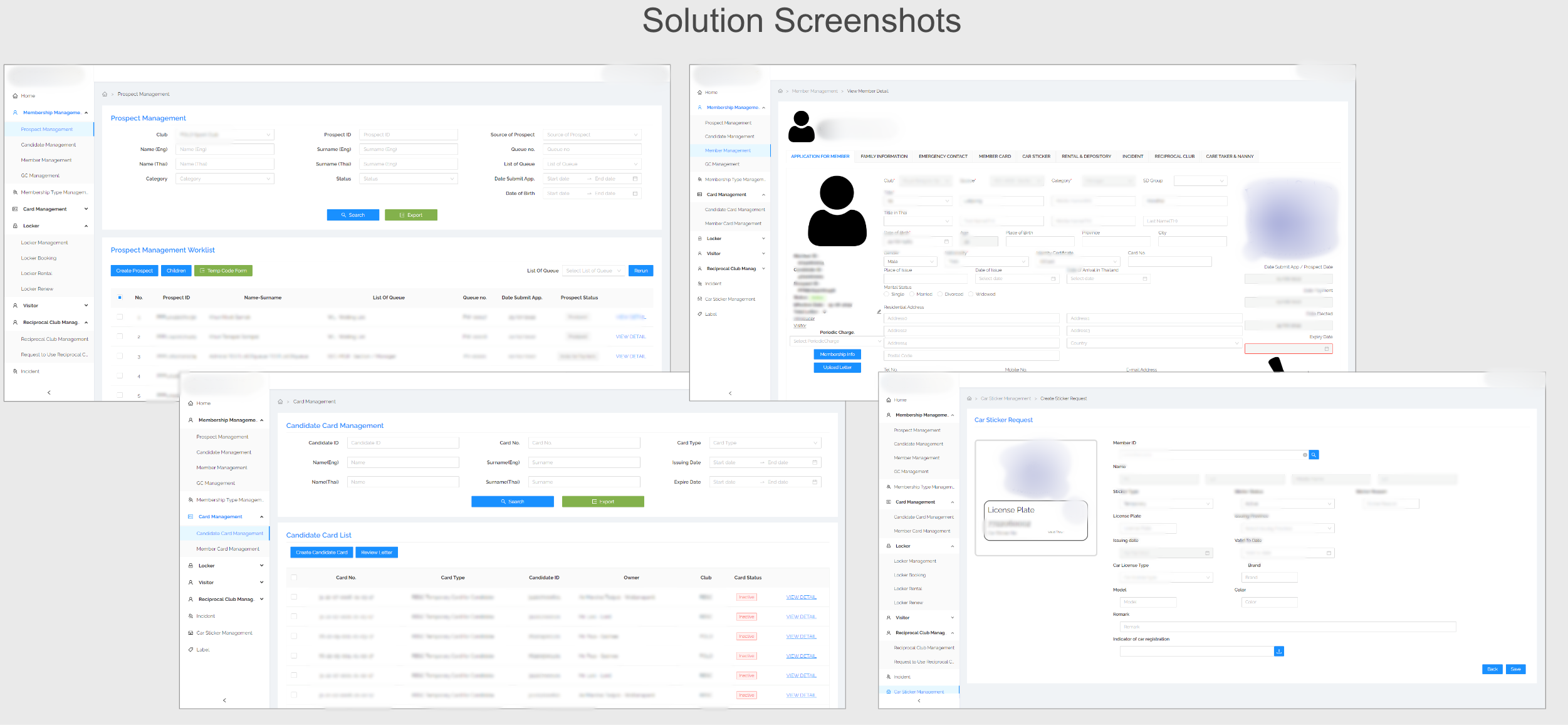Switch to the FAMILY INFORMATION tab

[884, 157]
